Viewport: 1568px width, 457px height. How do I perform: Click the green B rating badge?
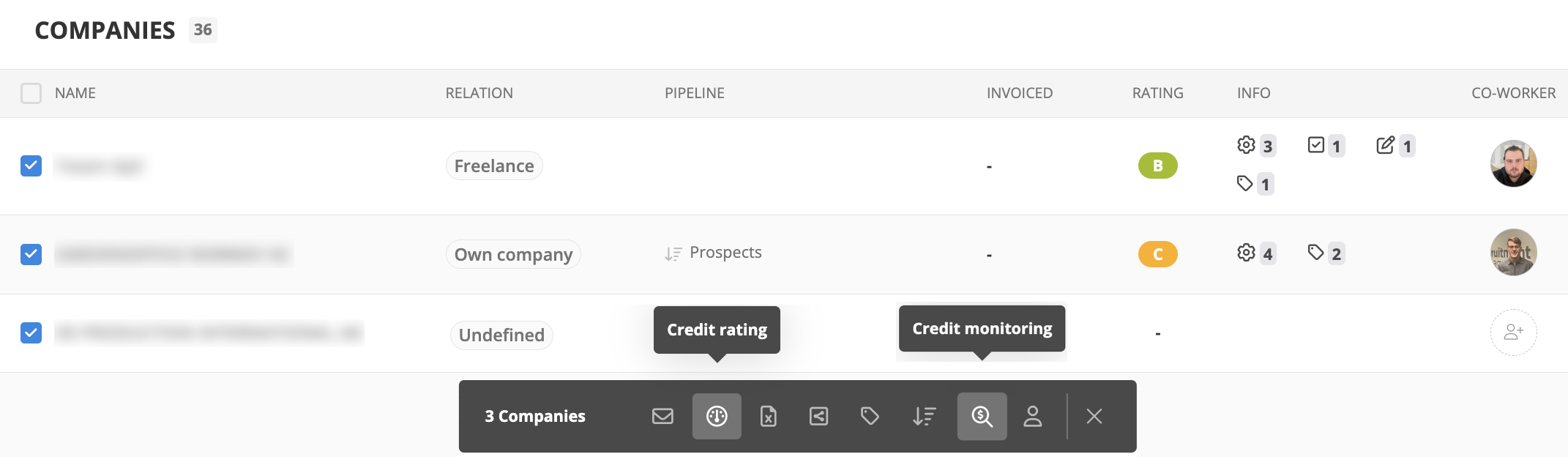(x=1157, y=166)
